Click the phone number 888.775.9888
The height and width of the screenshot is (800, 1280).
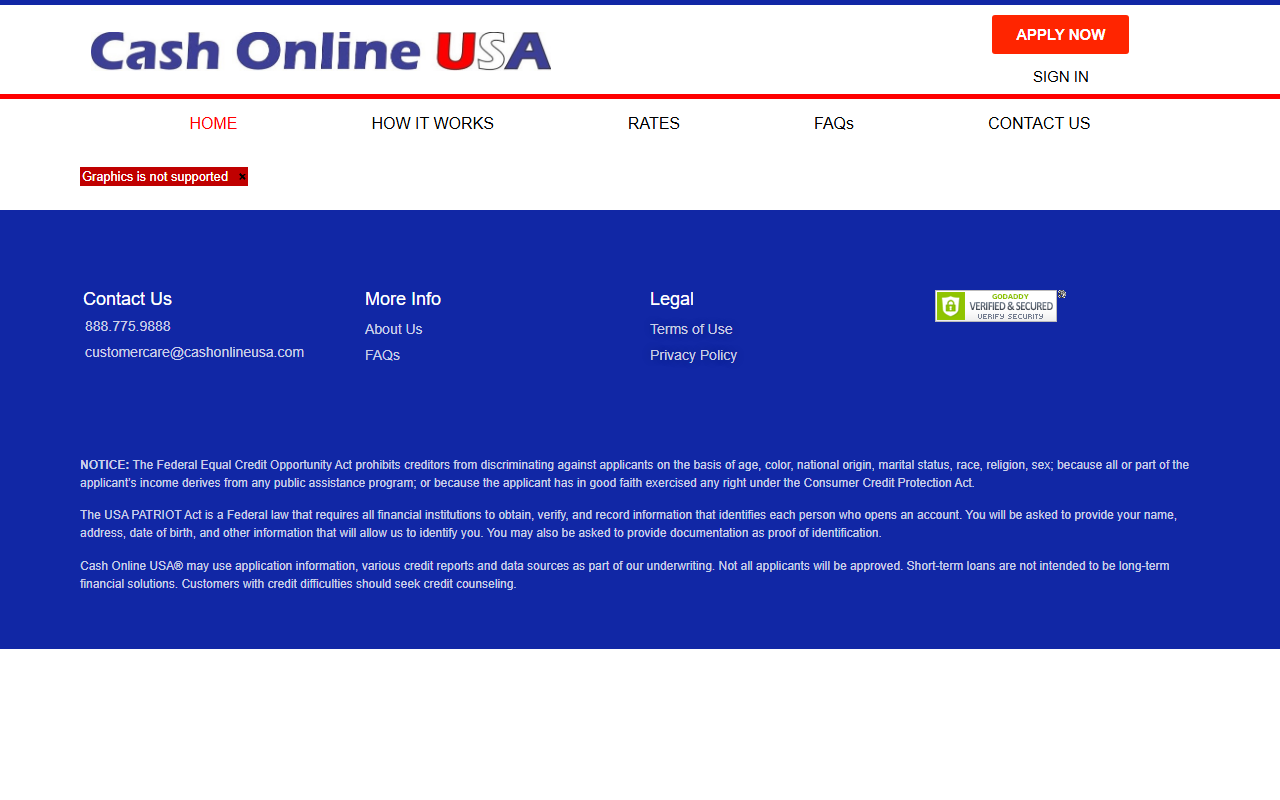coord(128,326)
